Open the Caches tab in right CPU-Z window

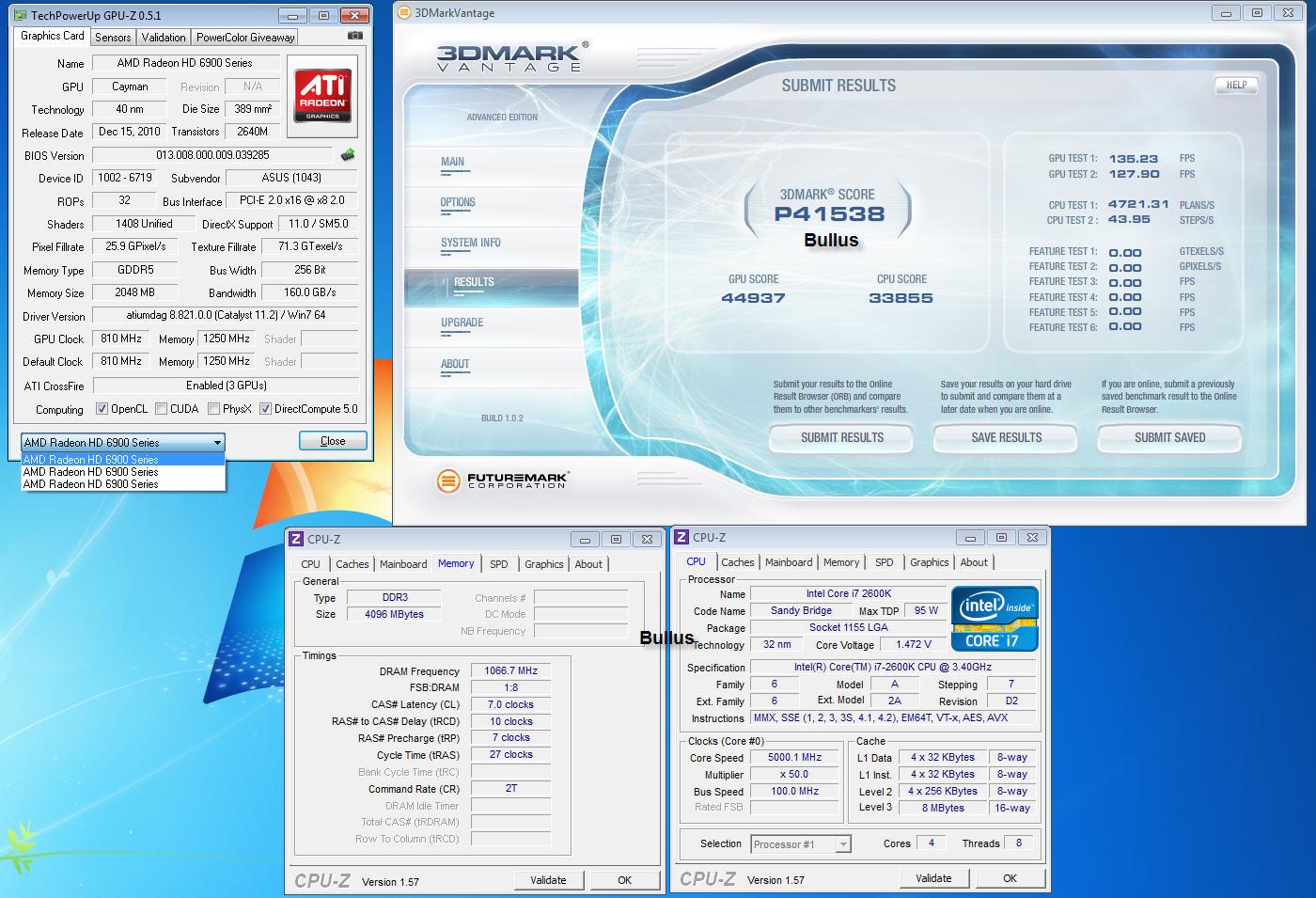(738, 562)
